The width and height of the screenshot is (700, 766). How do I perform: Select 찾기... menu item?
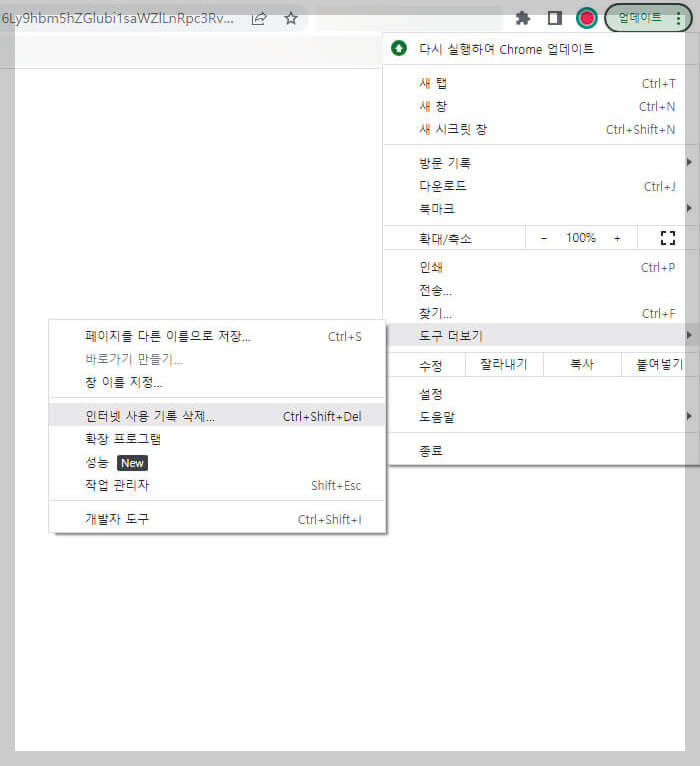click(541, 313)
